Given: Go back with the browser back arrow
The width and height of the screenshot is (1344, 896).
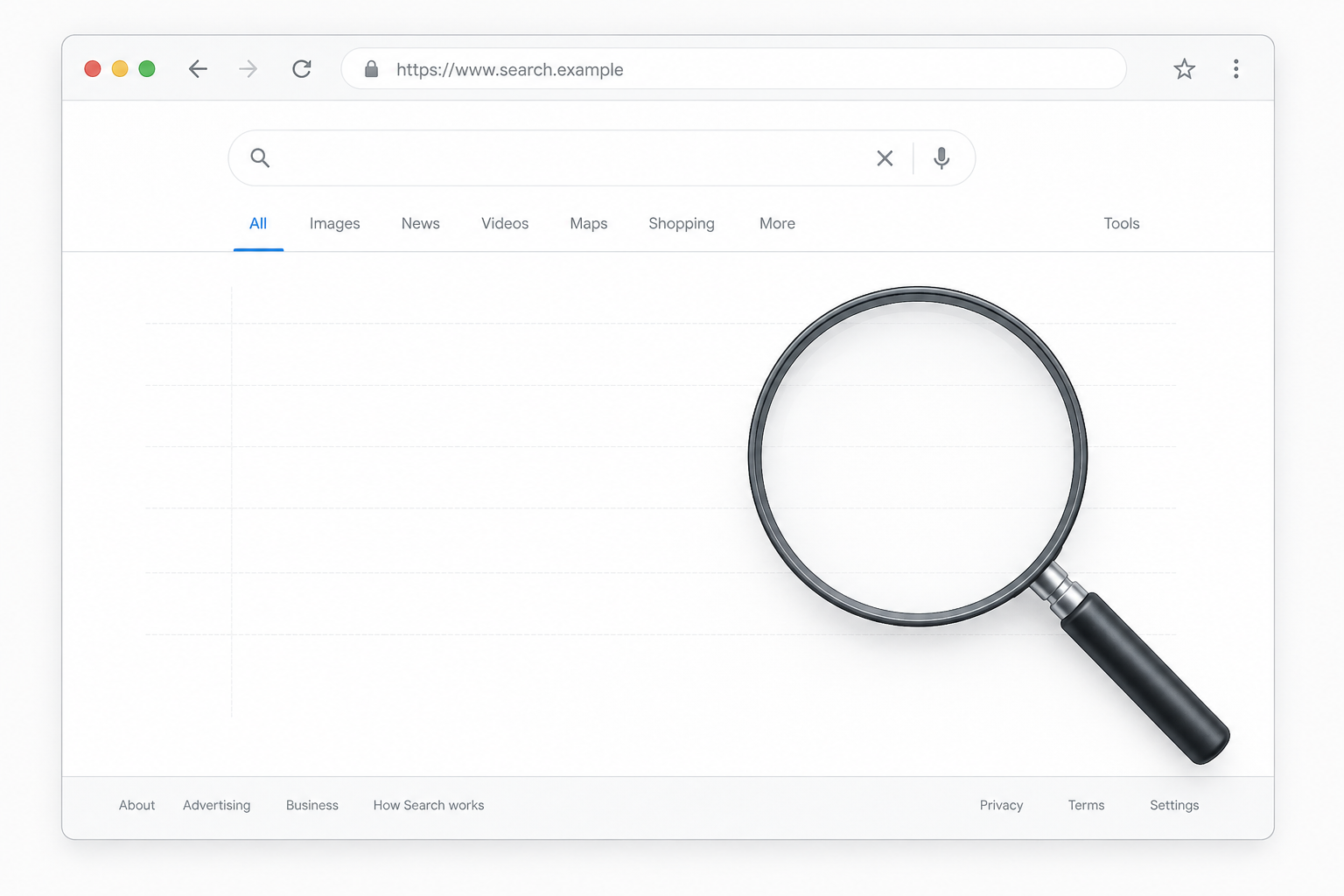Looking at the screenshot, I should click(x=198, y=69).
